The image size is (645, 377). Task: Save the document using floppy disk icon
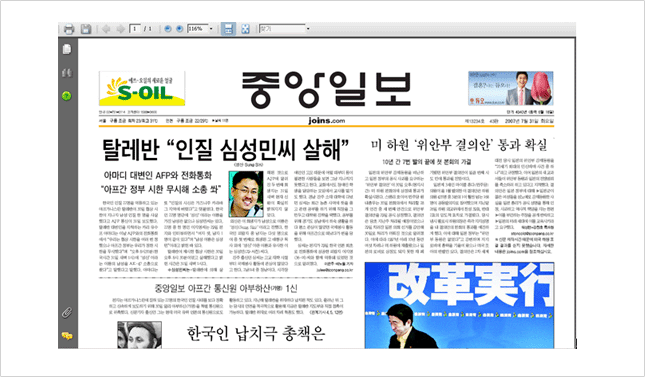pyautogui.click(x=86, y=29)
